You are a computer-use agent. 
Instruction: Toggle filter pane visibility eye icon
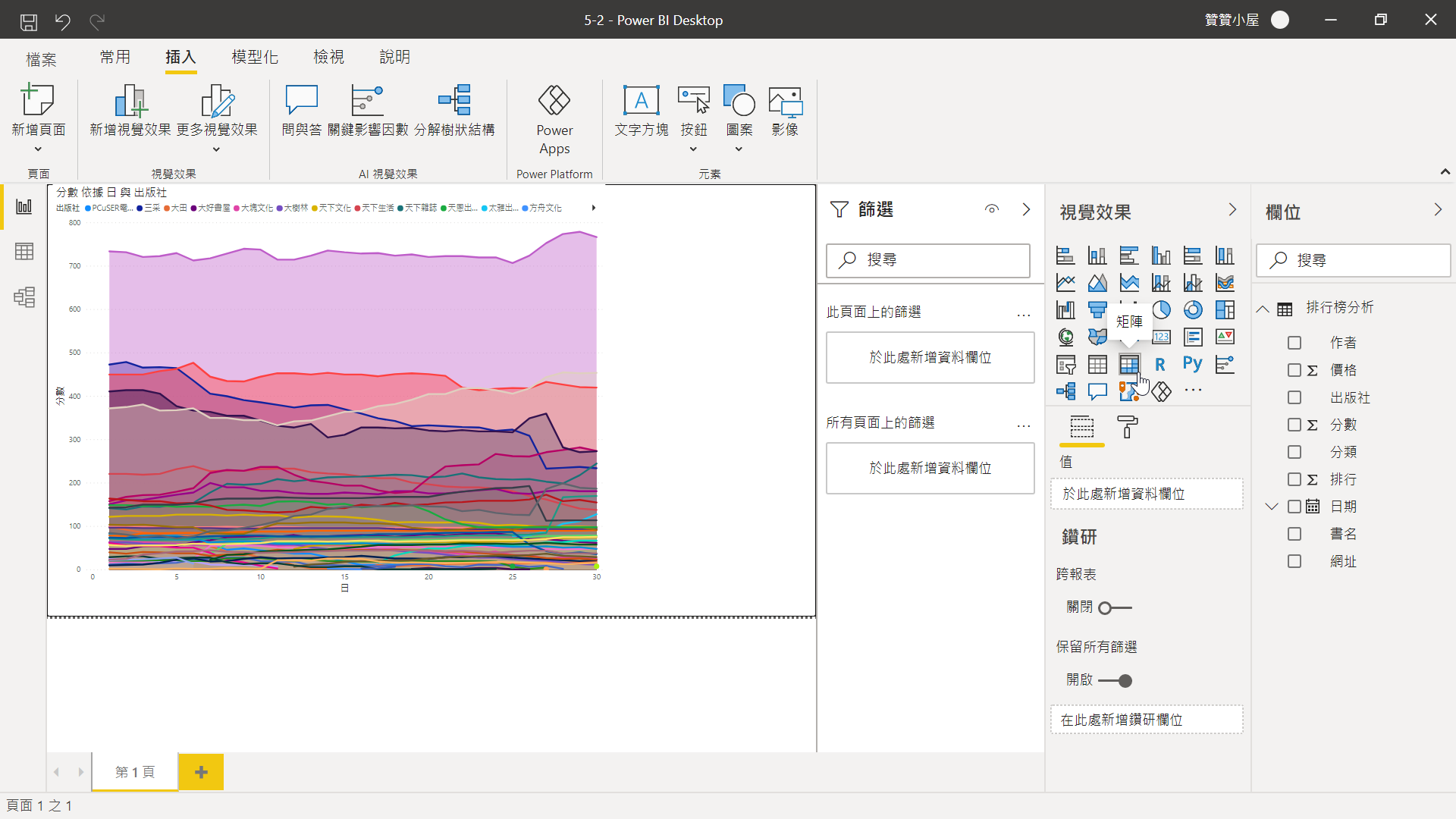tap(992, 209)
